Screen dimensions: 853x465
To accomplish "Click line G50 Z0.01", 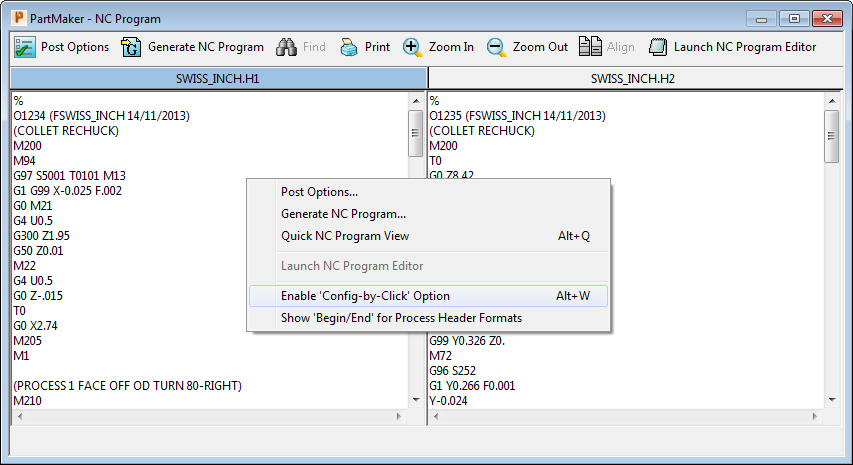I will tap(38, 251).
